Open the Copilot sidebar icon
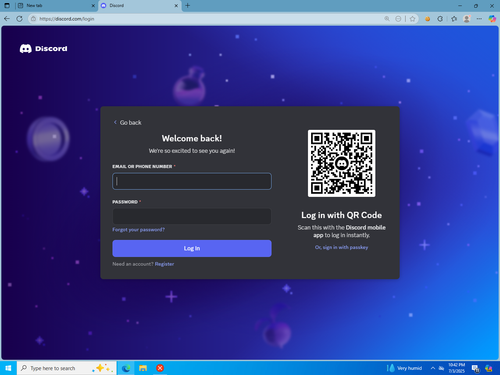This screenshot has width=500, height=375. (492, 19)
